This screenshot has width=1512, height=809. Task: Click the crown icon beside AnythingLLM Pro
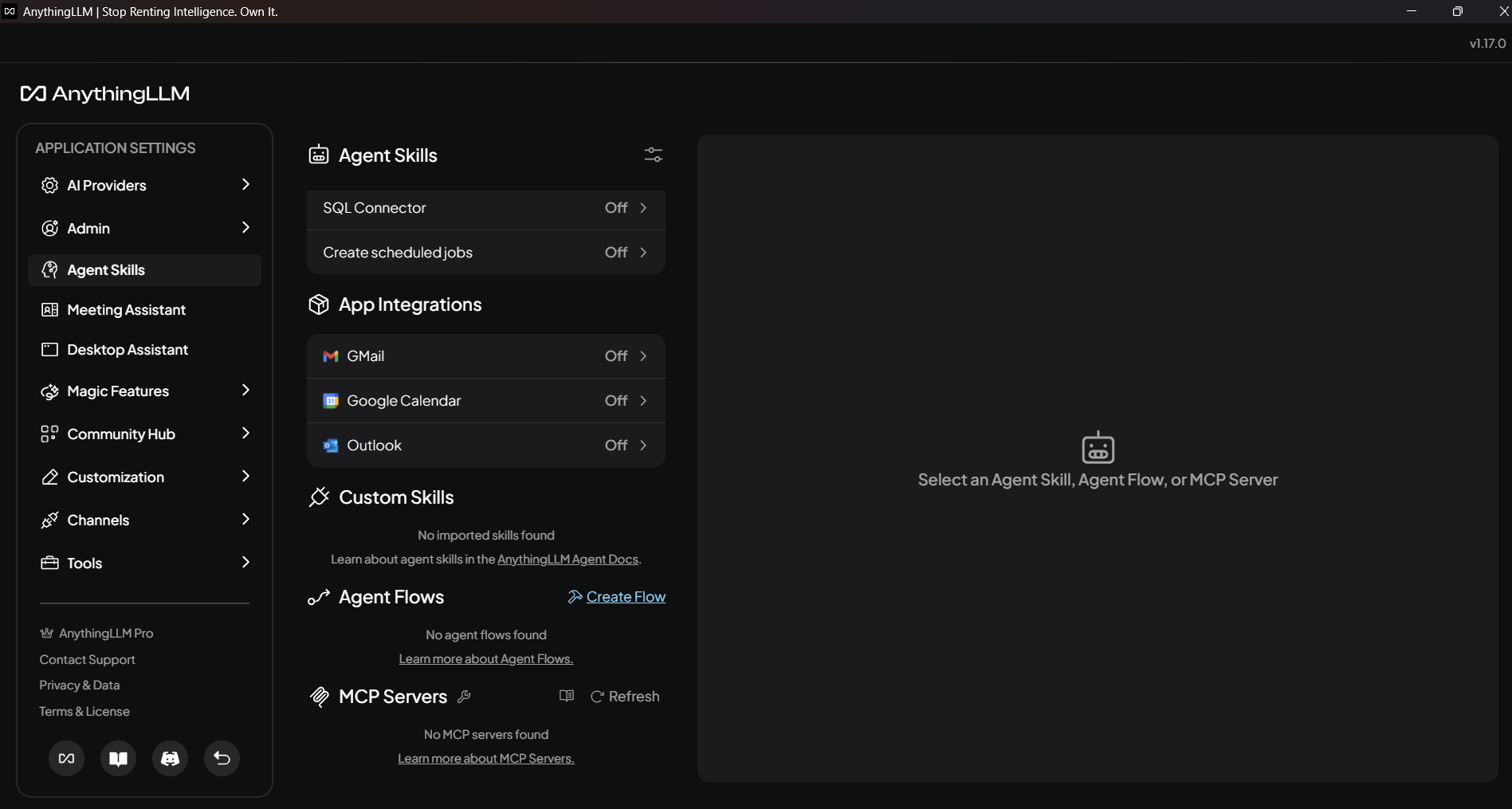click(47, 633)
